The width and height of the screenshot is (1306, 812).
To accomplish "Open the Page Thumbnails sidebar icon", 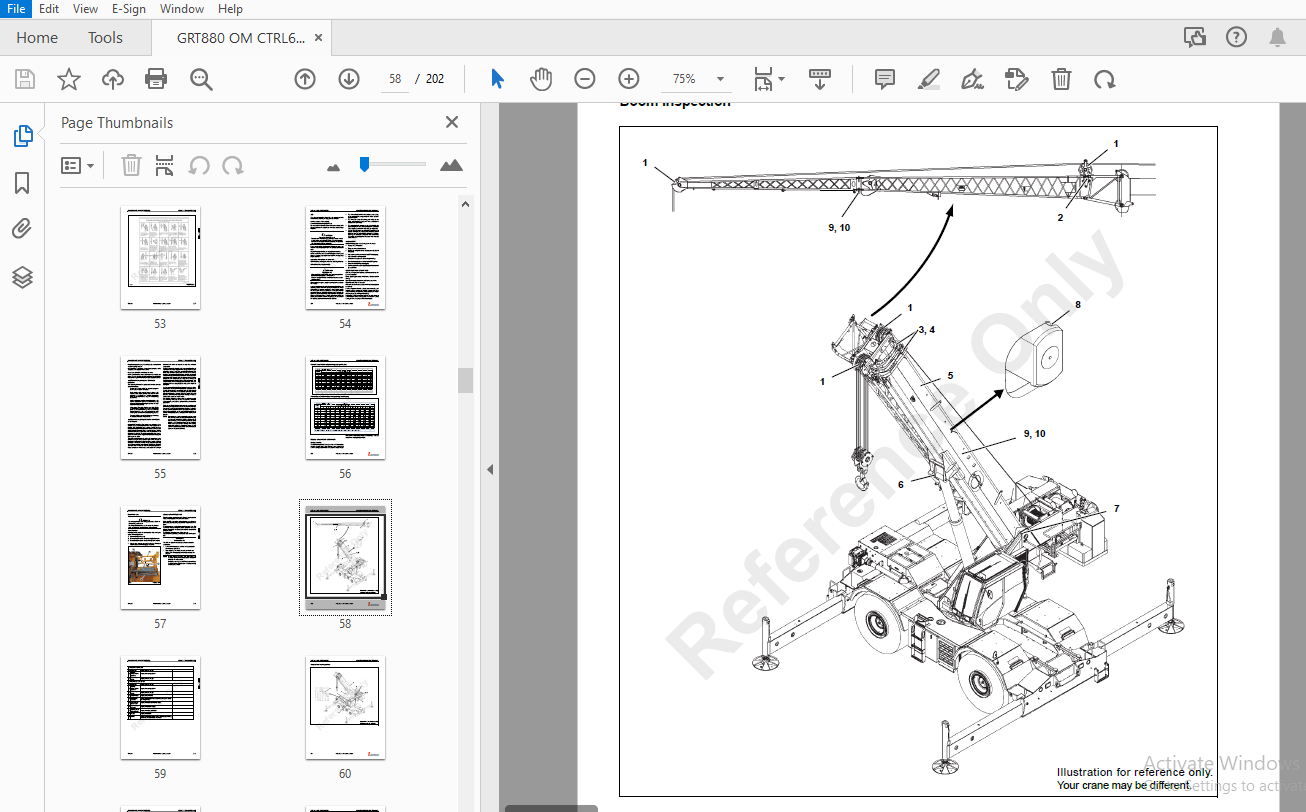I will pos(22,136).
